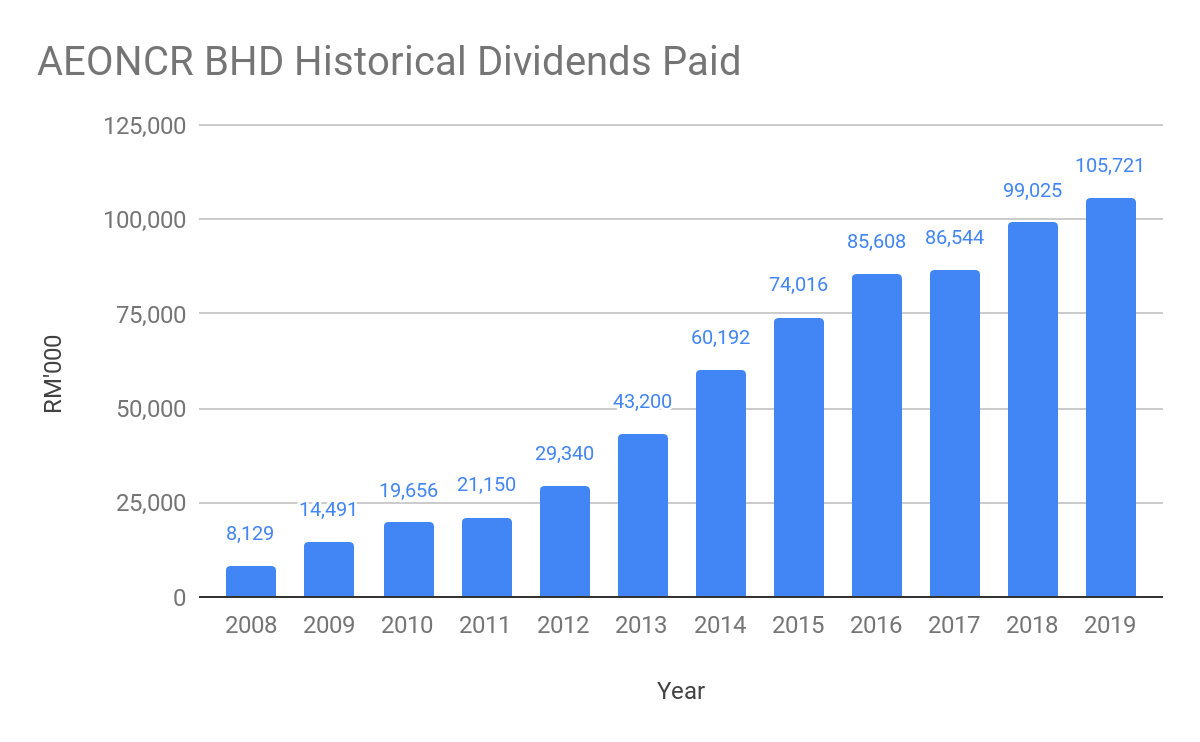This screenshot has width=1200, height=742.
Task: Click the x-axis label 2012
Action: coord(563,626)
